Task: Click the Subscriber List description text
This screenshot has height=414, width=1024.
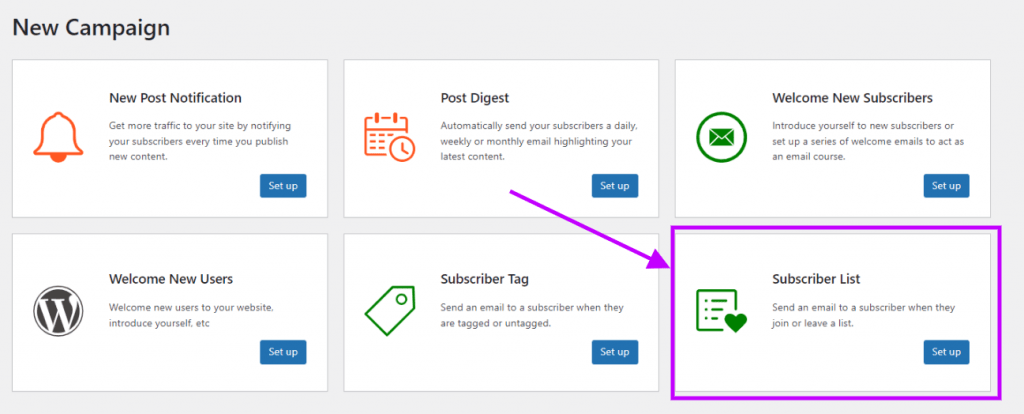Action: coord(863,315)
